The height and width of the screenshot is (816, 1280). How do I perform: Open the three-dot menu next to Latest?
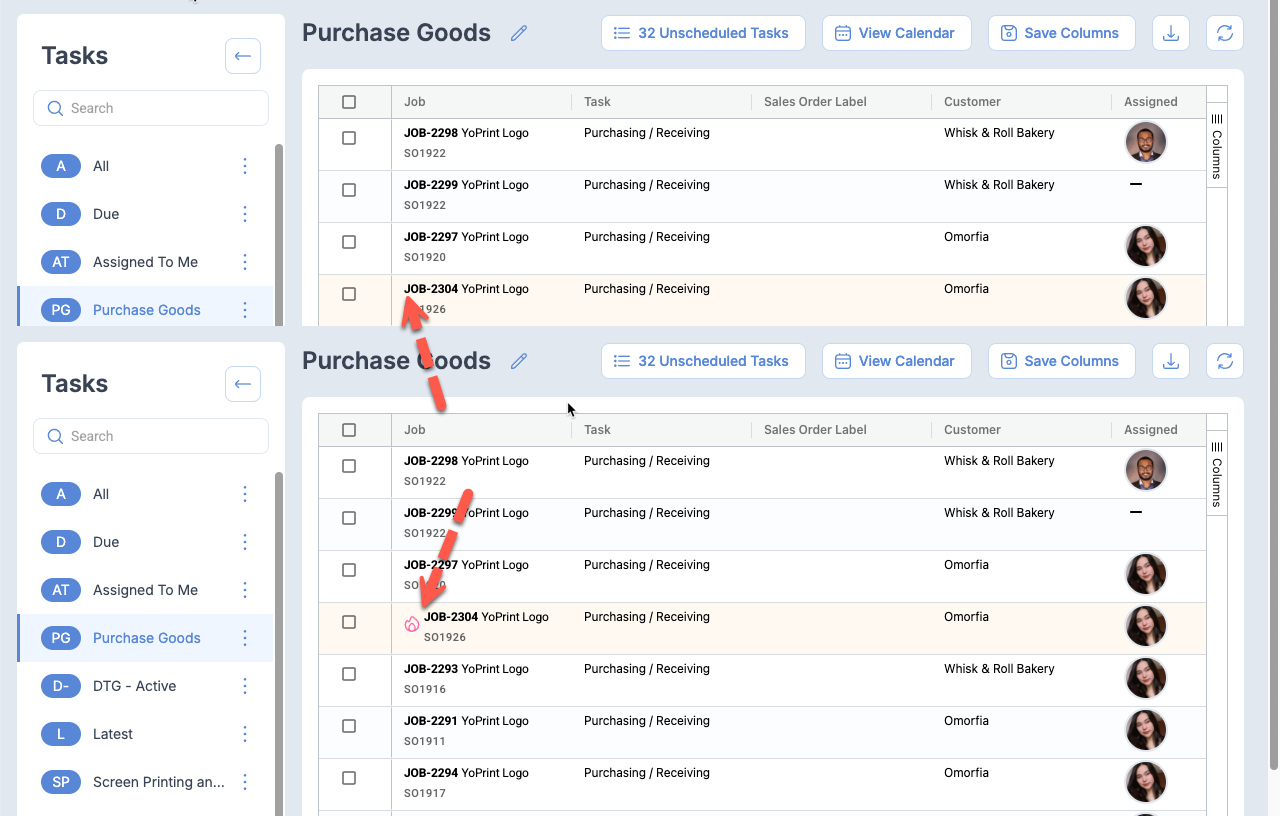click(x=245, y=734)
